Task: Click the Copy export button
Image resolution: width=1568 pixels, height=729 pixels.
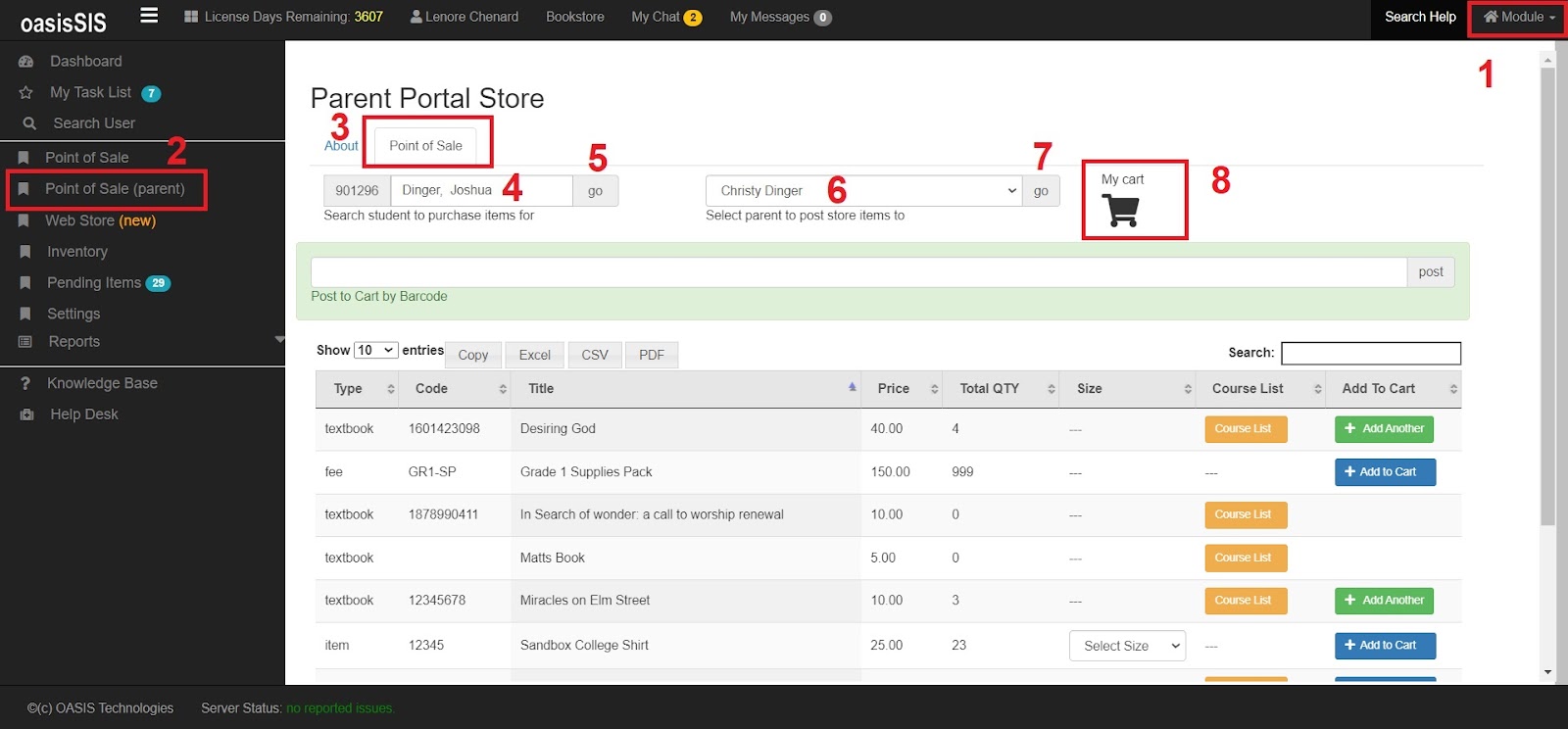Action: click(473, 355)
